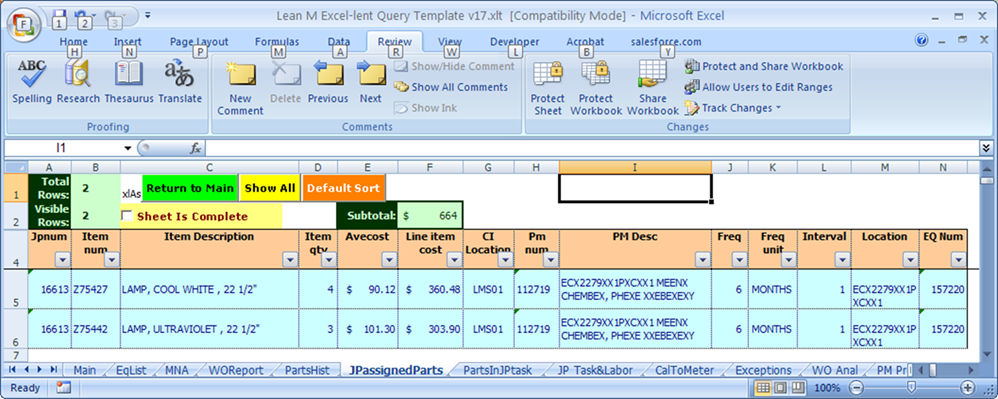Screen dimensions: 998x399
Task: Switch to Main sheet tab
Action: pos(85,370)
